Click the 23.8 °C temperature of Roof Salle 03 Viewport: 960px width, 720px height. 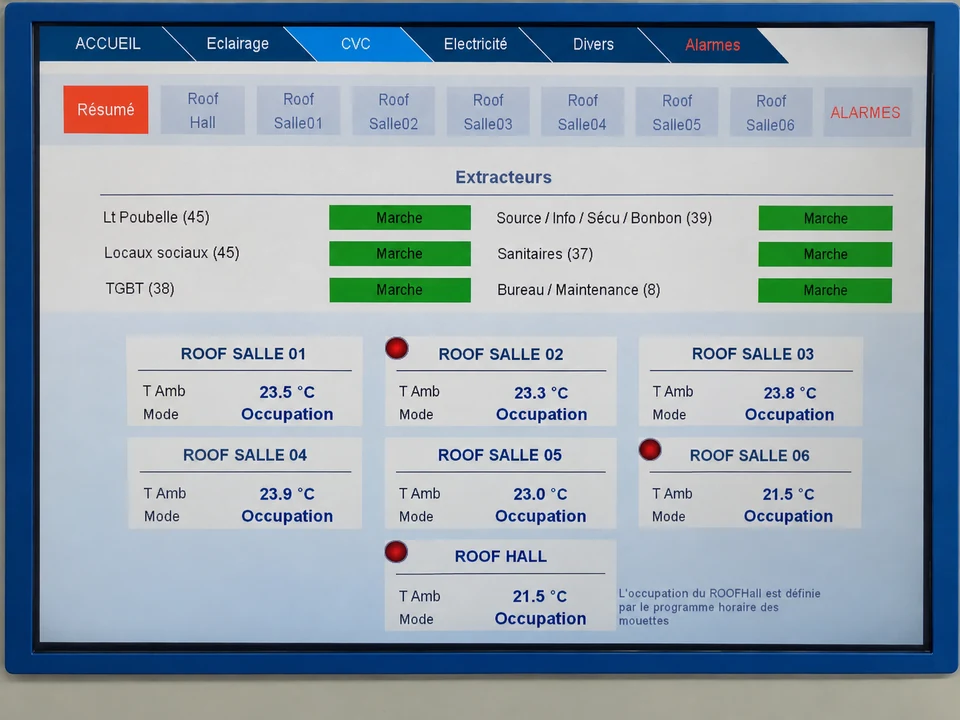tap(790, 392)
